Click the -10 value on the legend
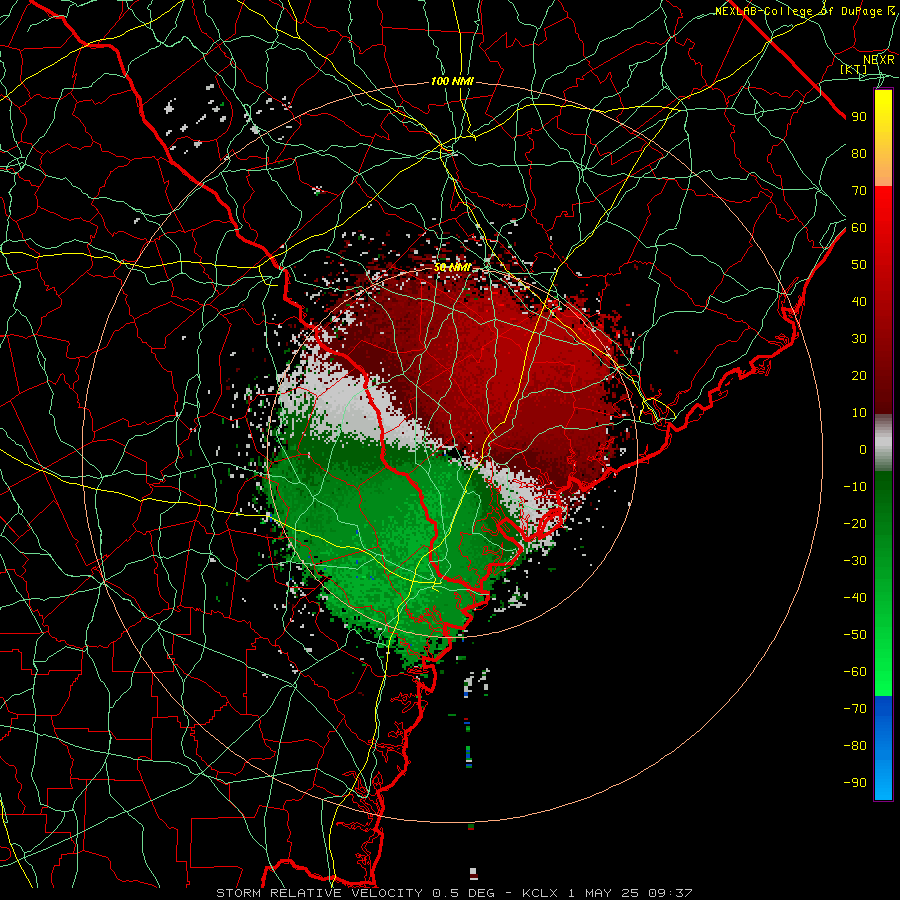900x900 pixels. [x=855, y=487]
